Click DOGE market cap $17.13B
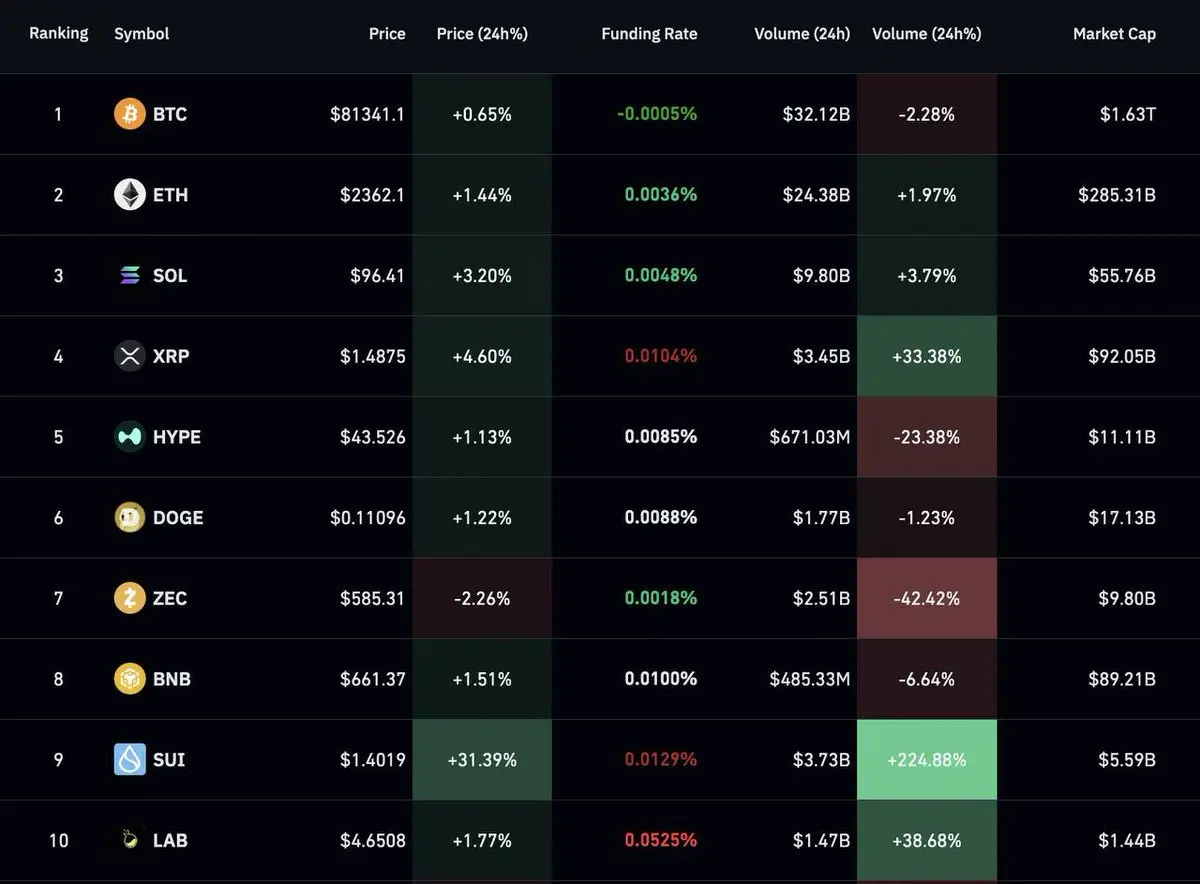This screenshot has width=1200, height=884. [1122, 518]
